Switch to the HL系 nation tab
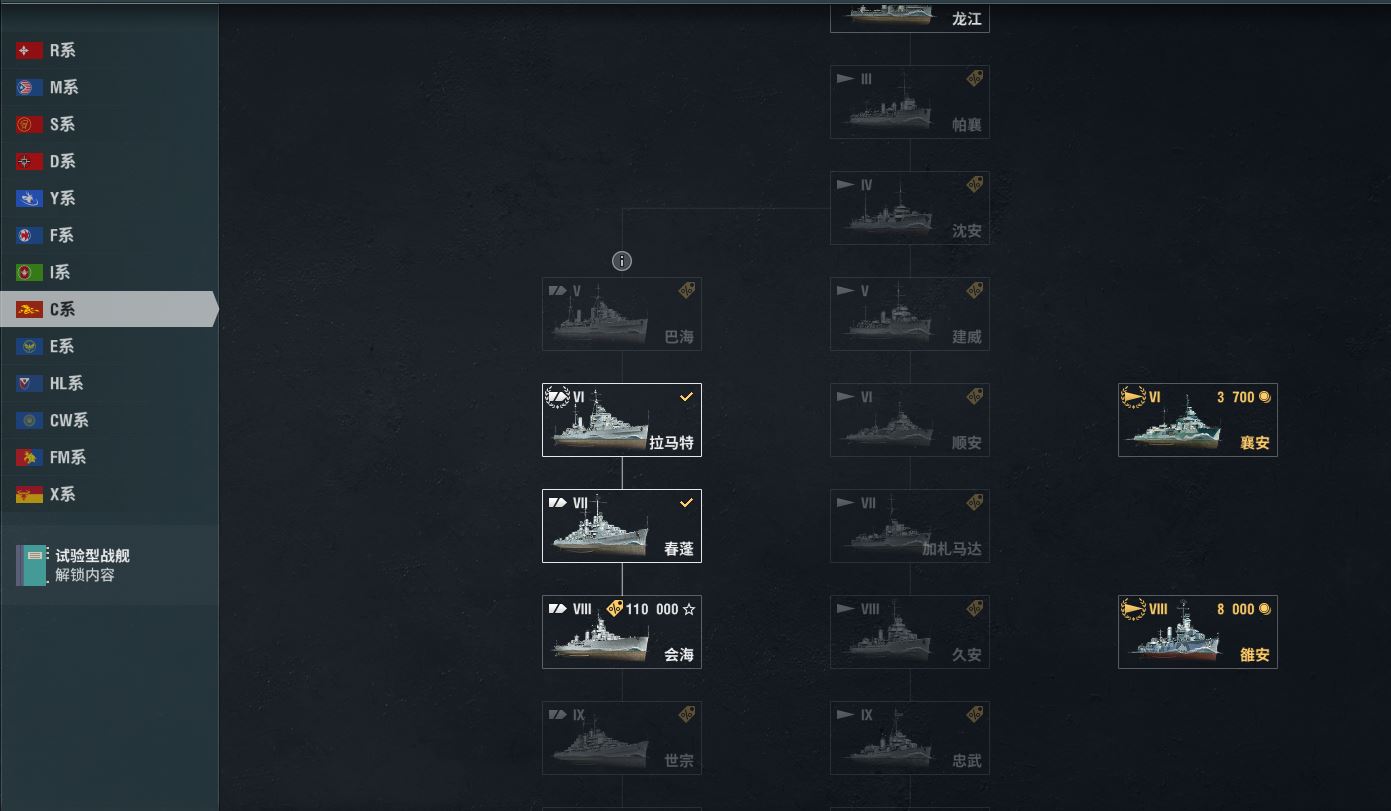The image size is (1391, 811). pos(109,383)
